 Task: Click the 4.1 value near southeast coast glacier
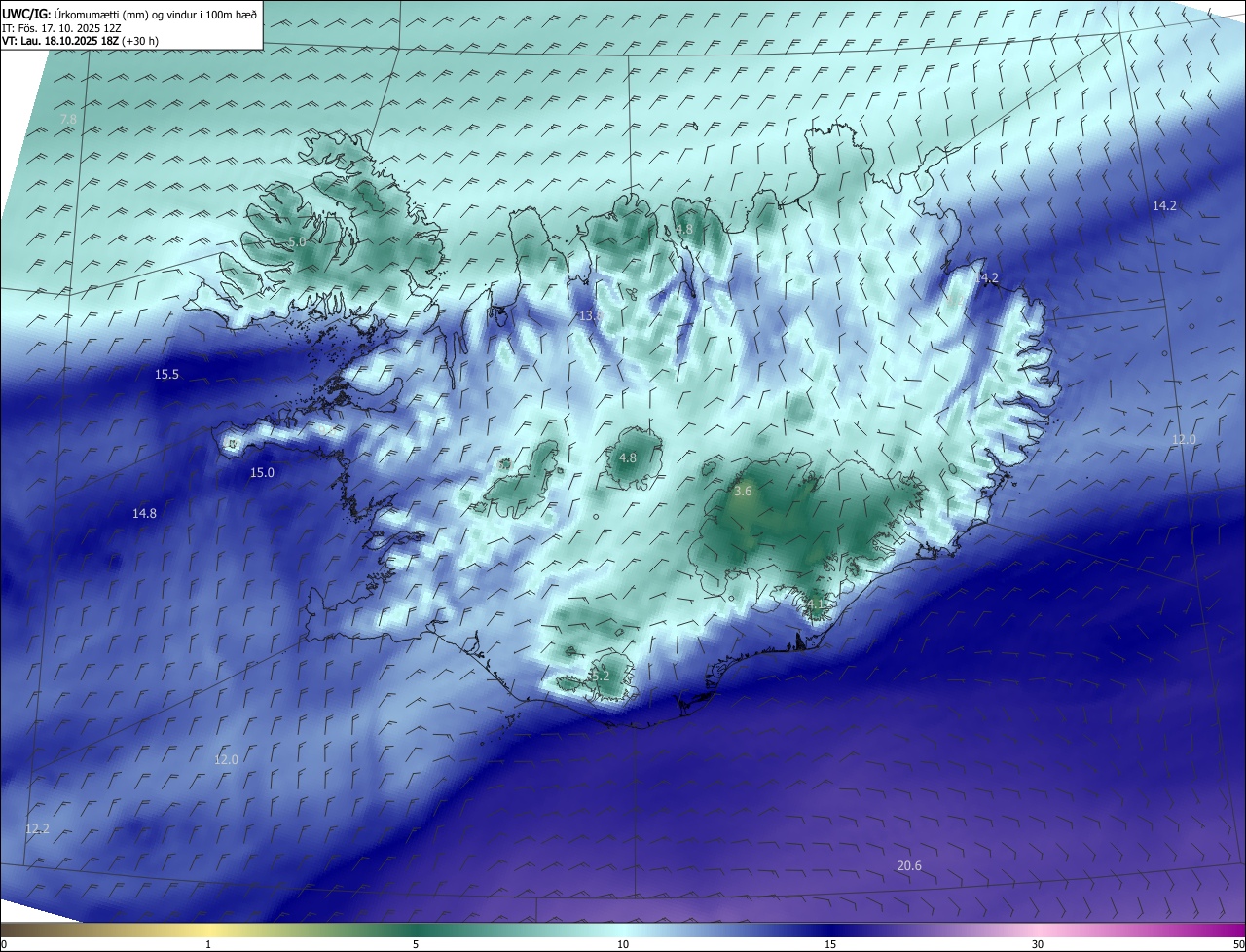(815, 604)
